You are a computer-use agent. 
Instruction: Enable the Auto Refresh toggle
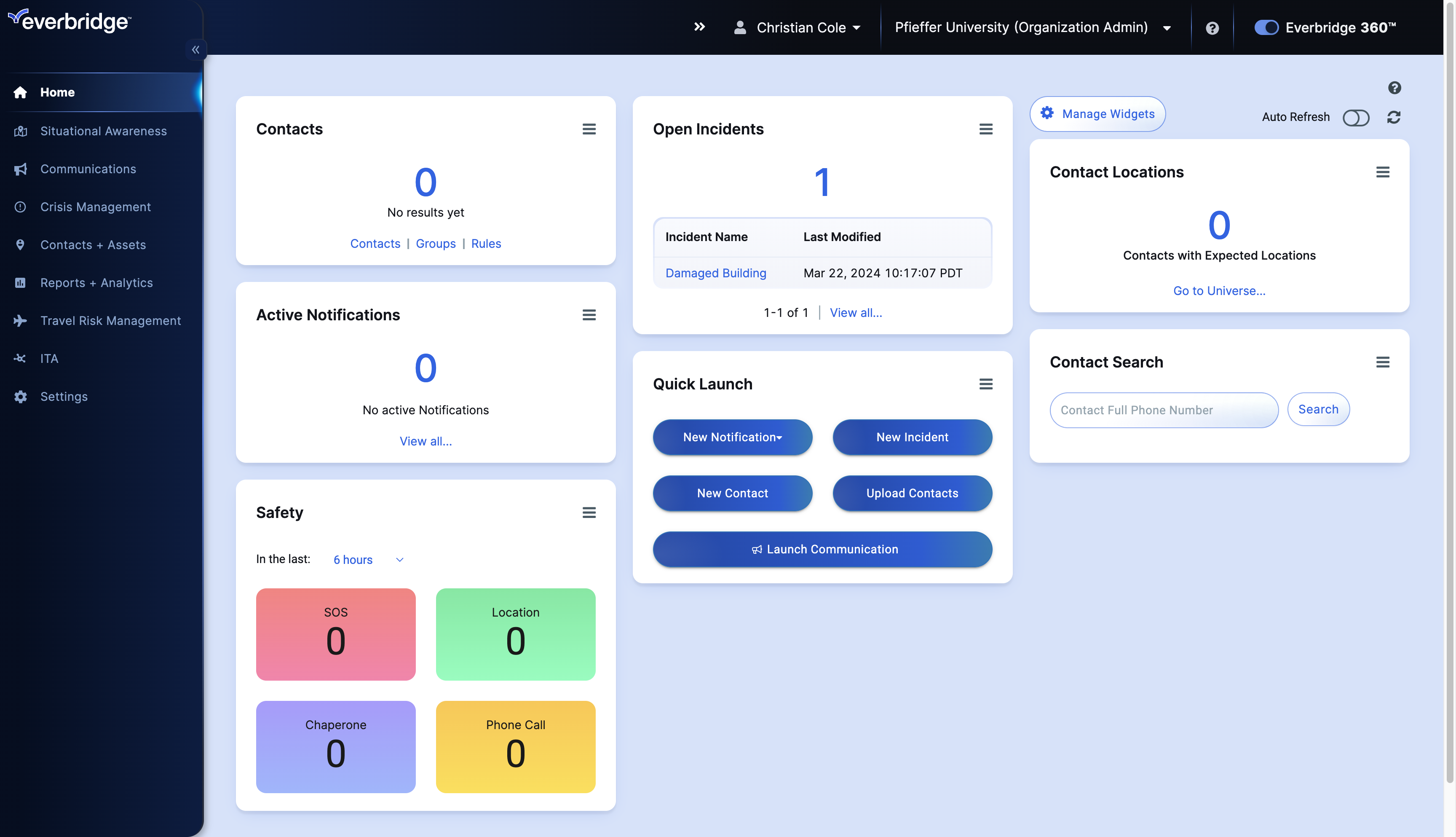1356,118
